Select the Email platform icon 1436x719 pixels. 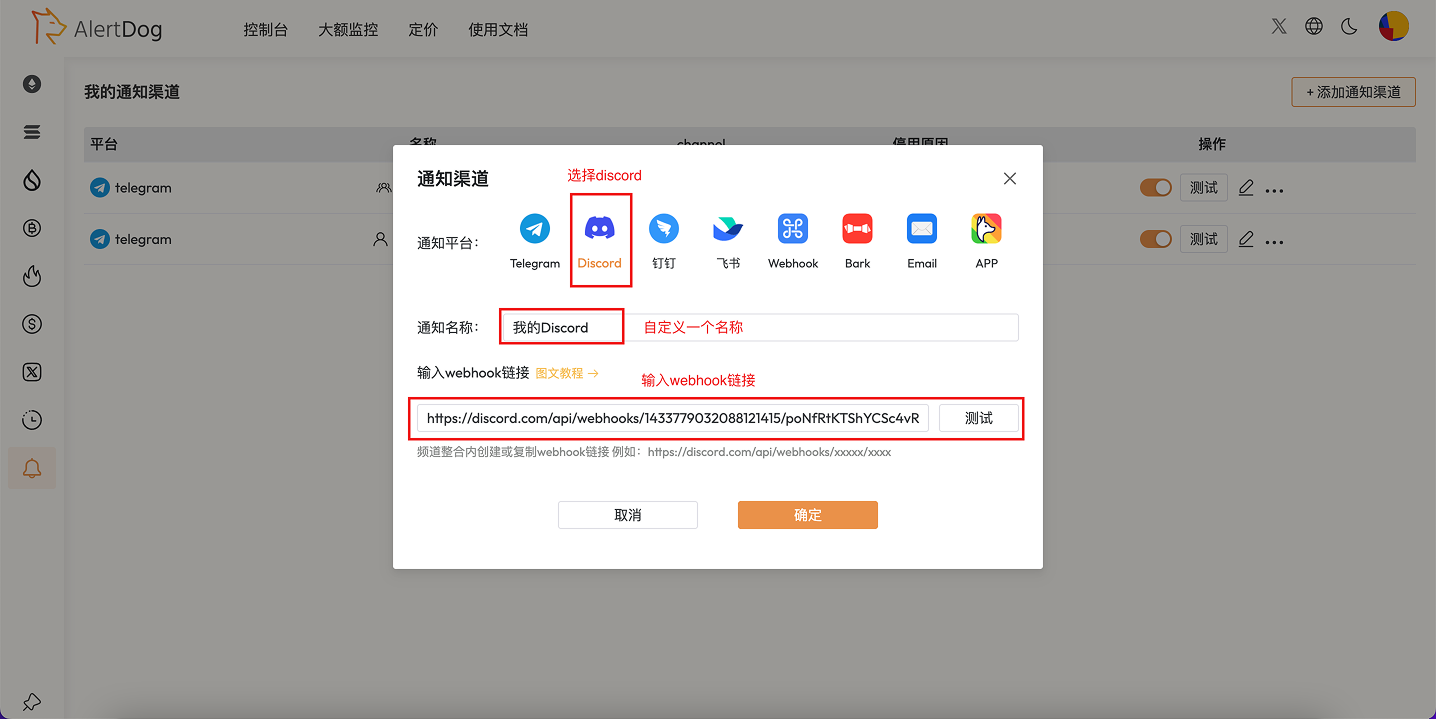(x=921, y=229)
